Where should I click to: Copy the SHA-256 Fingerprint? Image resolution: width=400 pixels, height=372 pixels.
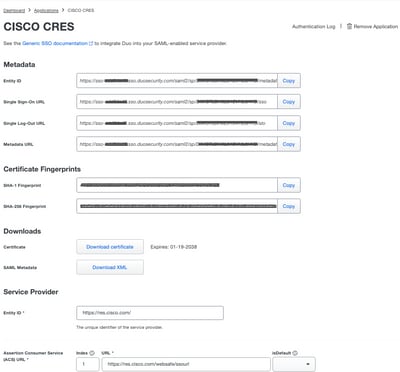(289, 206)
